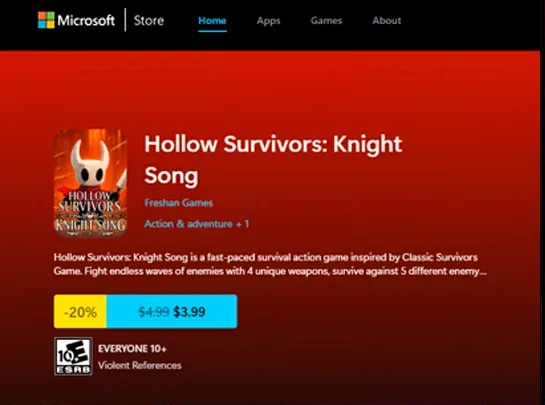Viewport: 545px width, 405px height.
Task: Click the Action & adventure + 1 category link
Action: [197, 224]
